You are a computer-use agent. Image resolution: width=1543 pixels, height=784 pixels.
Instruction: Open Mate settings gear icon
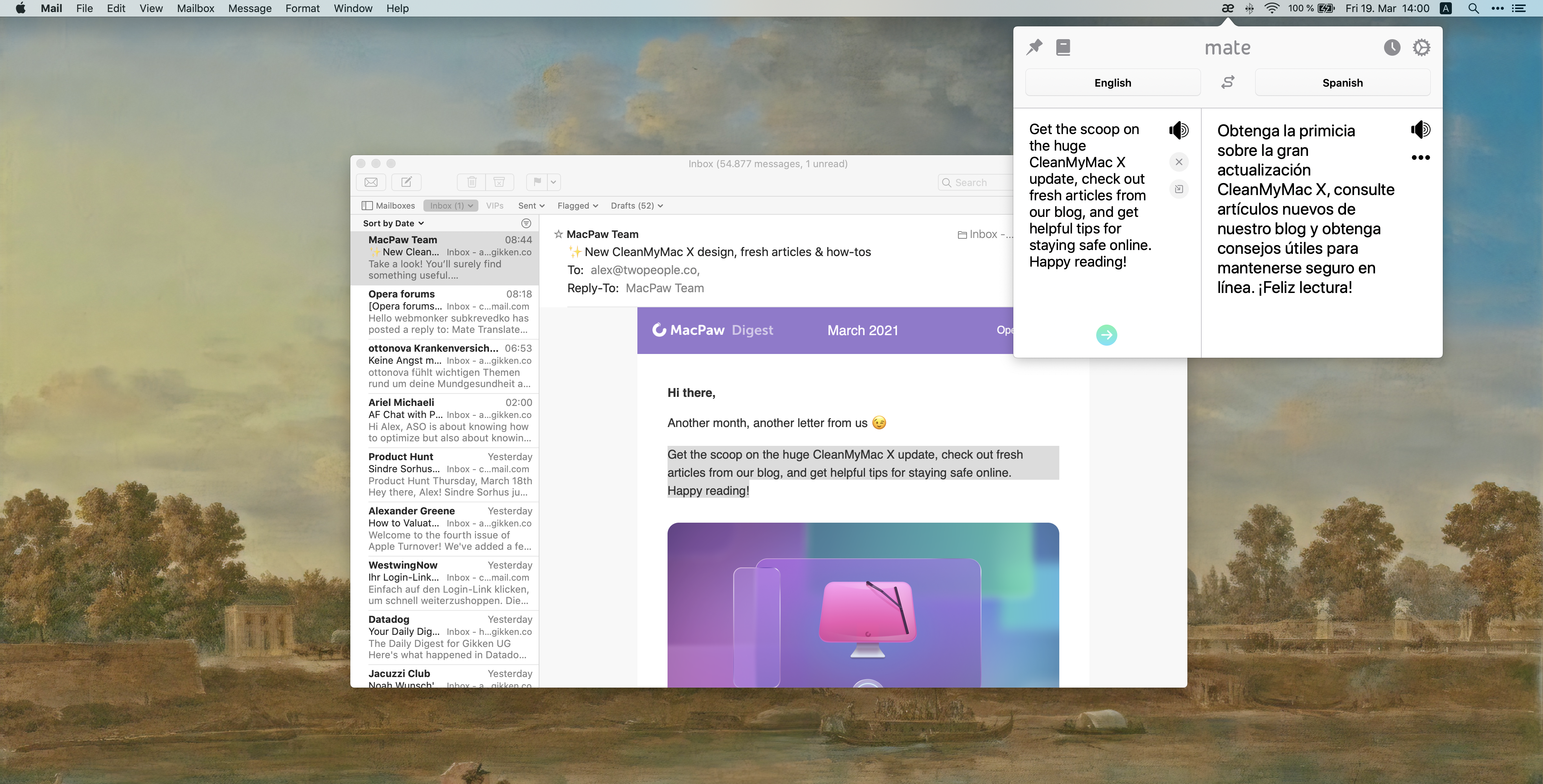click(1421, 47)
